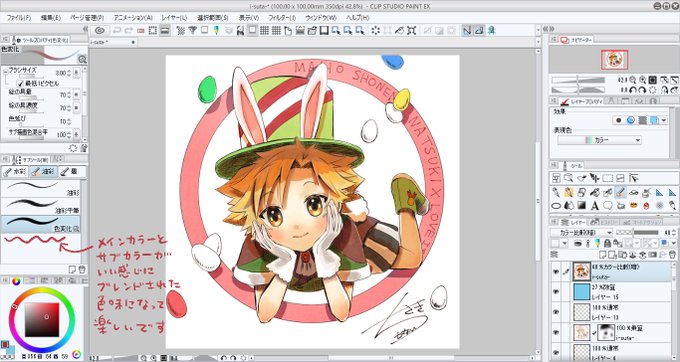
Task: Click the new raster layer icon
Action: [x=604, y=254]
